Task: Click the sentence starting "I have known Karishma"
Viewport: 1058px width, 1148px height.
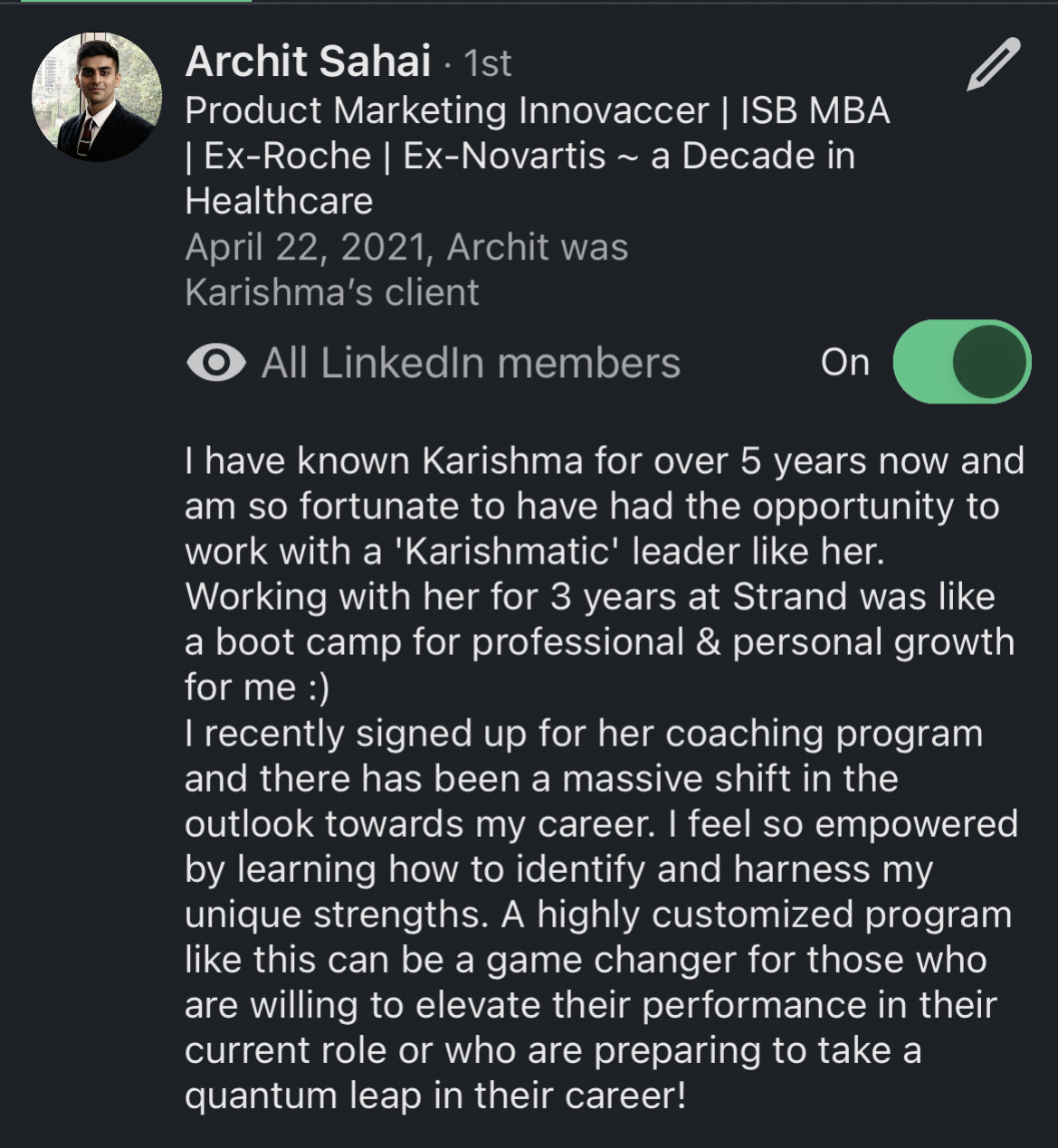Action: pos(604,460)
